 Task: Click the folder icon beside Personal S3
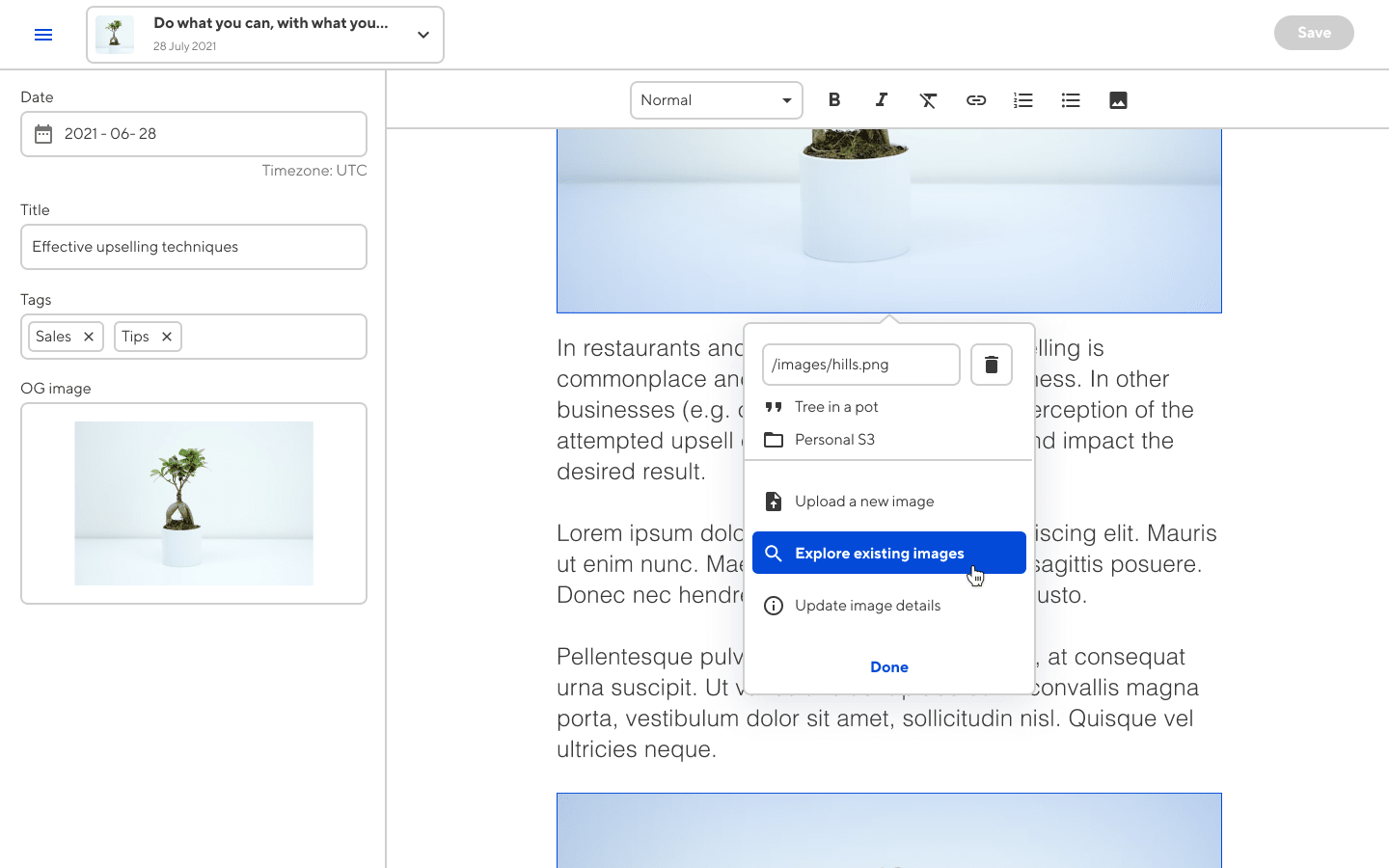point(774,440)
